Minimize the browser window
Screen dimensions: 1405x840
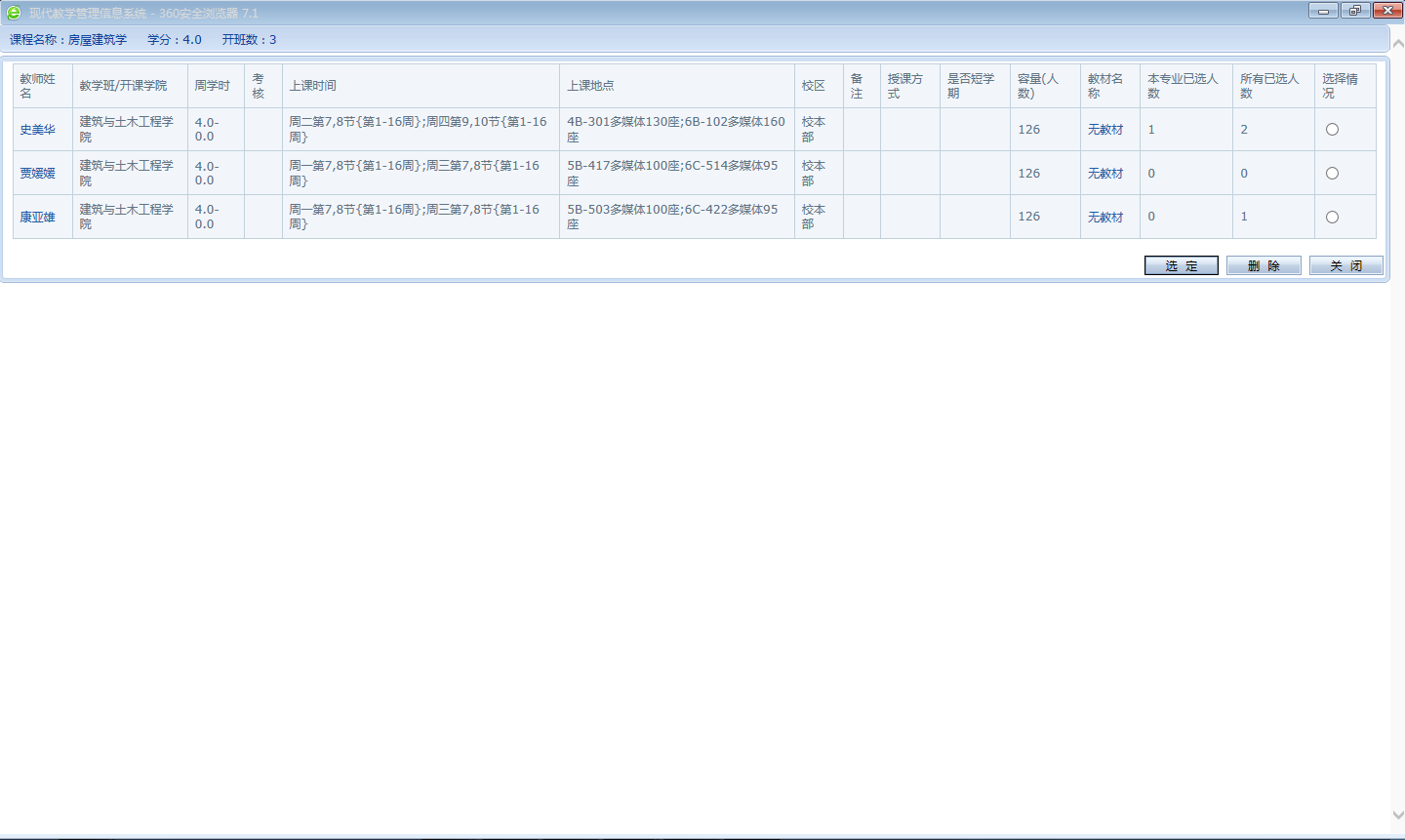[x=1323, y=11]
